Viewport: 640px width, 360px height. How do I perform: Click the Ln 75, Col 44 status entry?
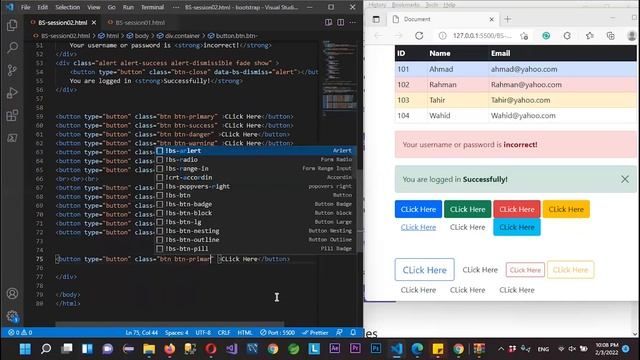[x=142, y=333]
